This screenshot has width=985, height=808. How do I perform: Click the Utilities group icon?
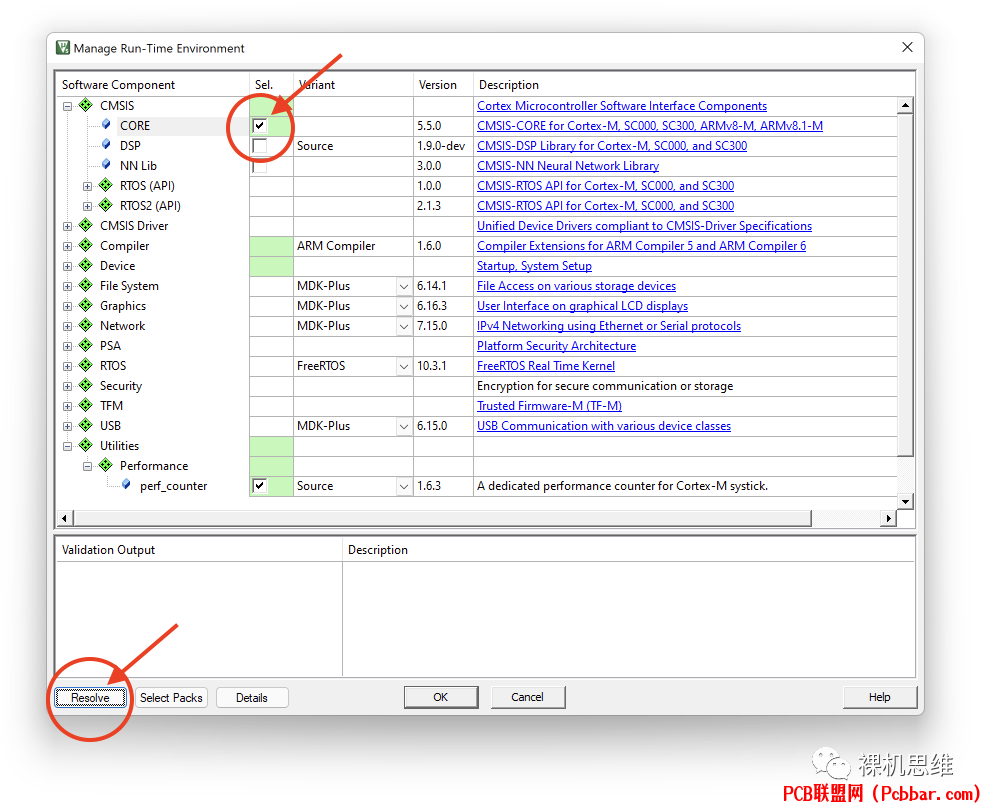click(86, 445)
